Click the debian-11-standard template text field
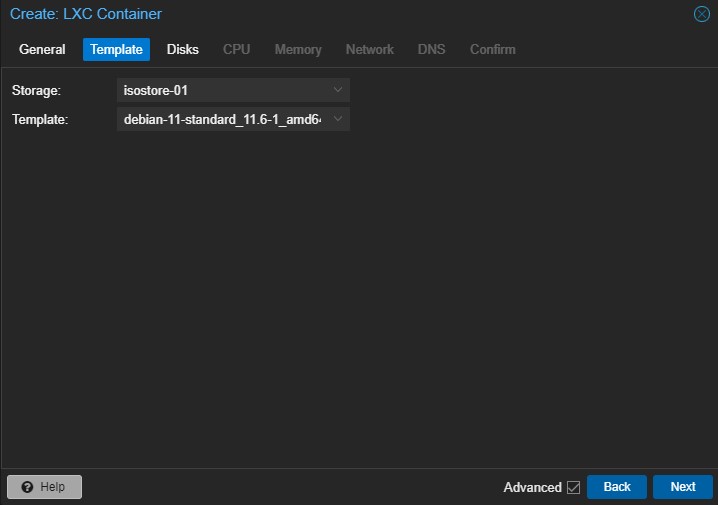This screenshot has width=718, height=505. click(x=220, y=120)
